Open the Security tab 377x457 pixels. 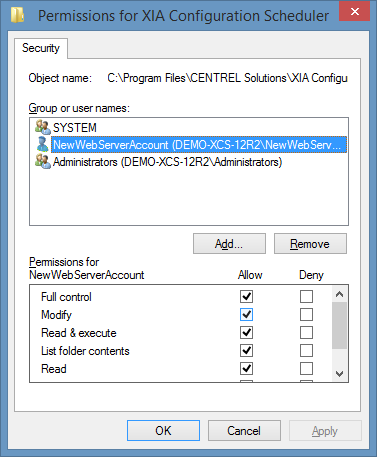[x=41, y=48]
